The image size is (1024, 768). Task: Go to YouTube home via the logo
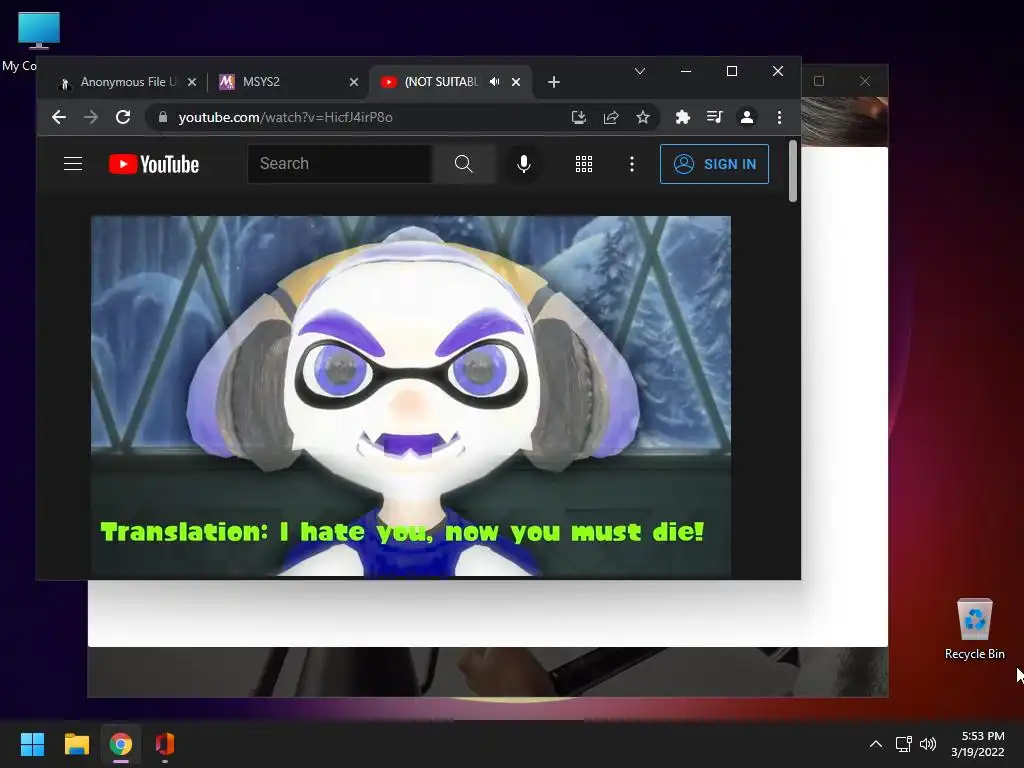[x=153, y=164]
